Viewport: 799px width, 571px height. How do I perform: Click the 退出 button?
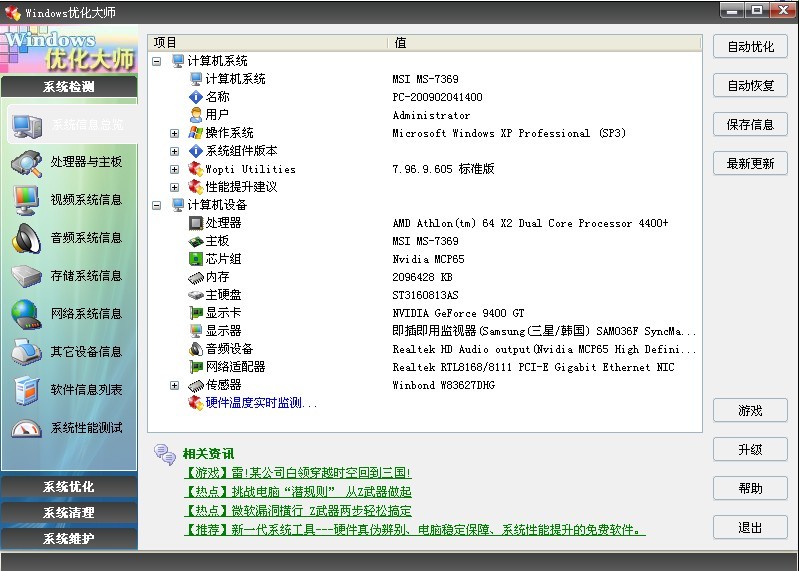point(750,528)
